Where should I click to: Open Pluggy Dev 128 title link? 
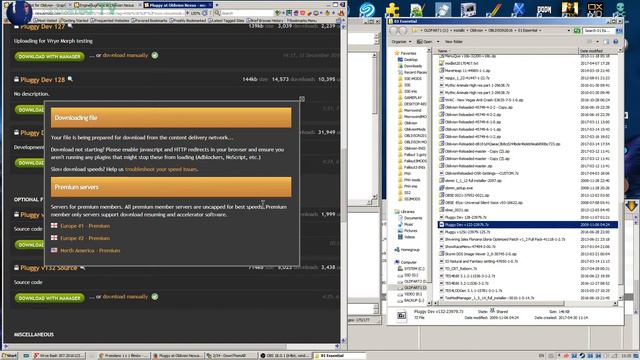[42, 80]
